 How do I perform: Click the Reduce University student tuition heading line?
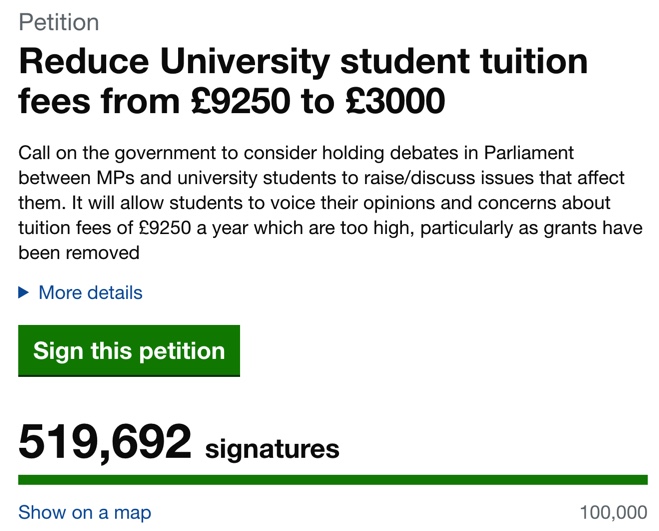point(303,61)
